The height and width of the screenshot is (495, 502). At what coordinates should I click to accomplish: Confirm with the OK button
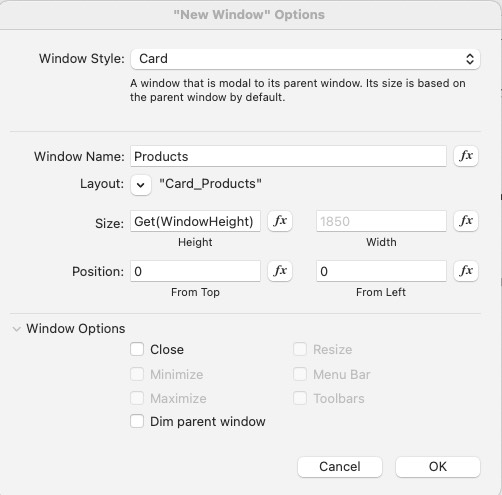click(438, 466)
